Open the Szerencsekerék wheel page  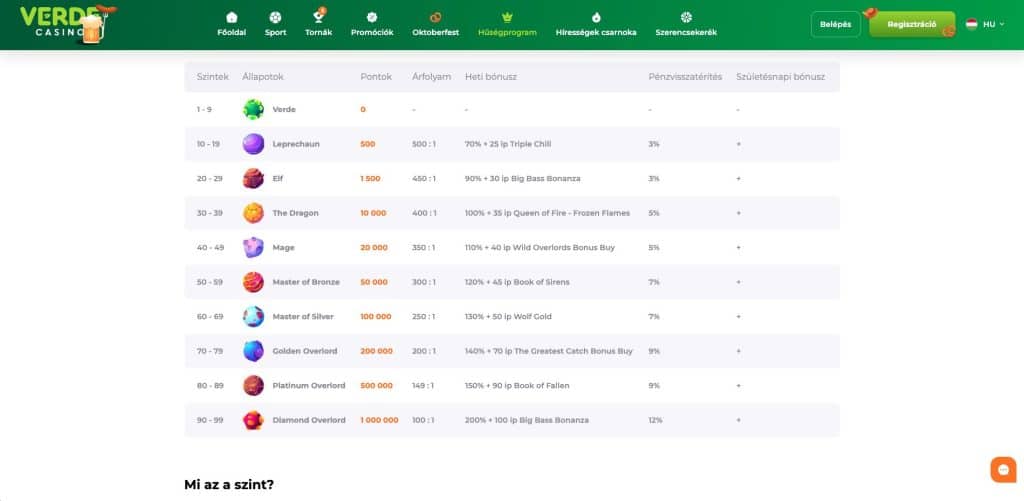tap(686, 24)
